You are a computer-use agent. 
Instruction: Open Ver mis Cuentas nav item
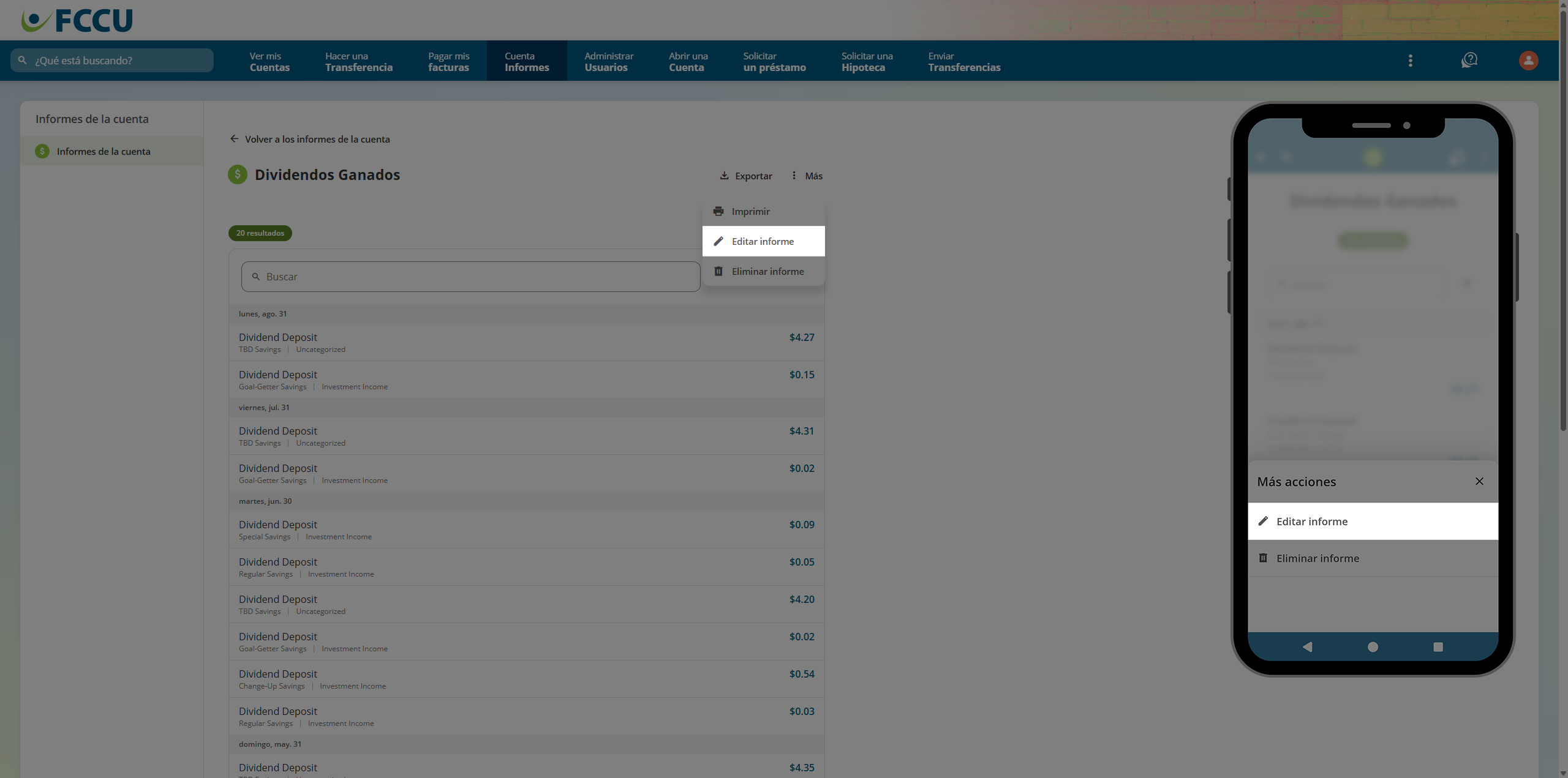269,61
